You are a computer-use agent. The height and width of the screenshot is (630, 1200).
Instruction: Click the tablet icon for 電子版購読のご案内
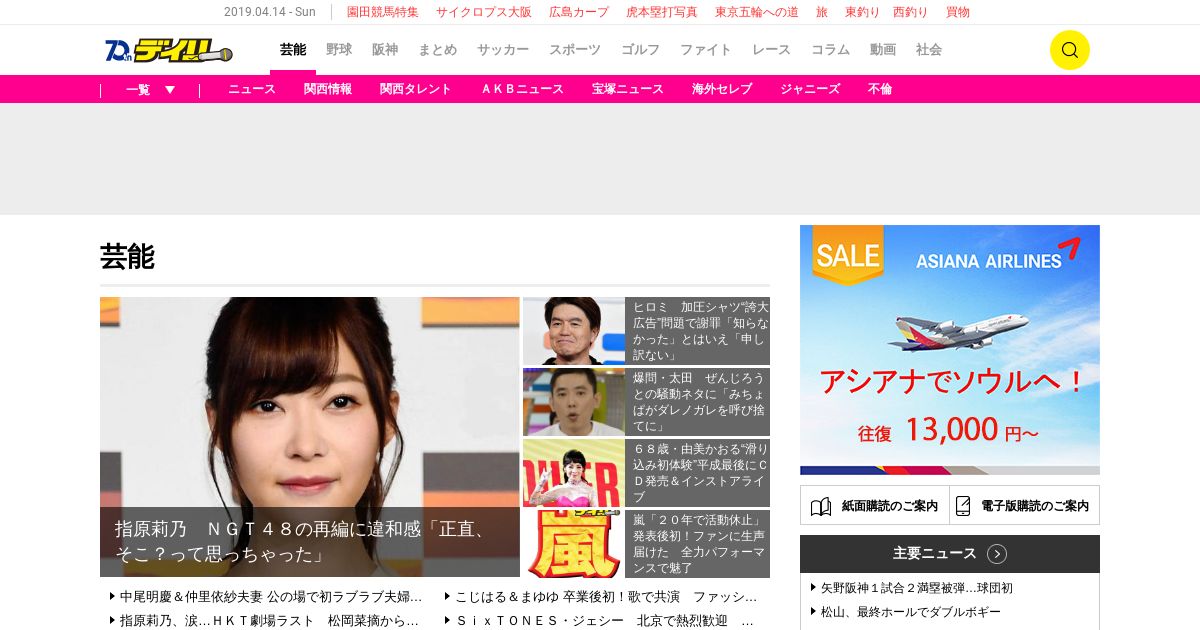pos(963,506)
